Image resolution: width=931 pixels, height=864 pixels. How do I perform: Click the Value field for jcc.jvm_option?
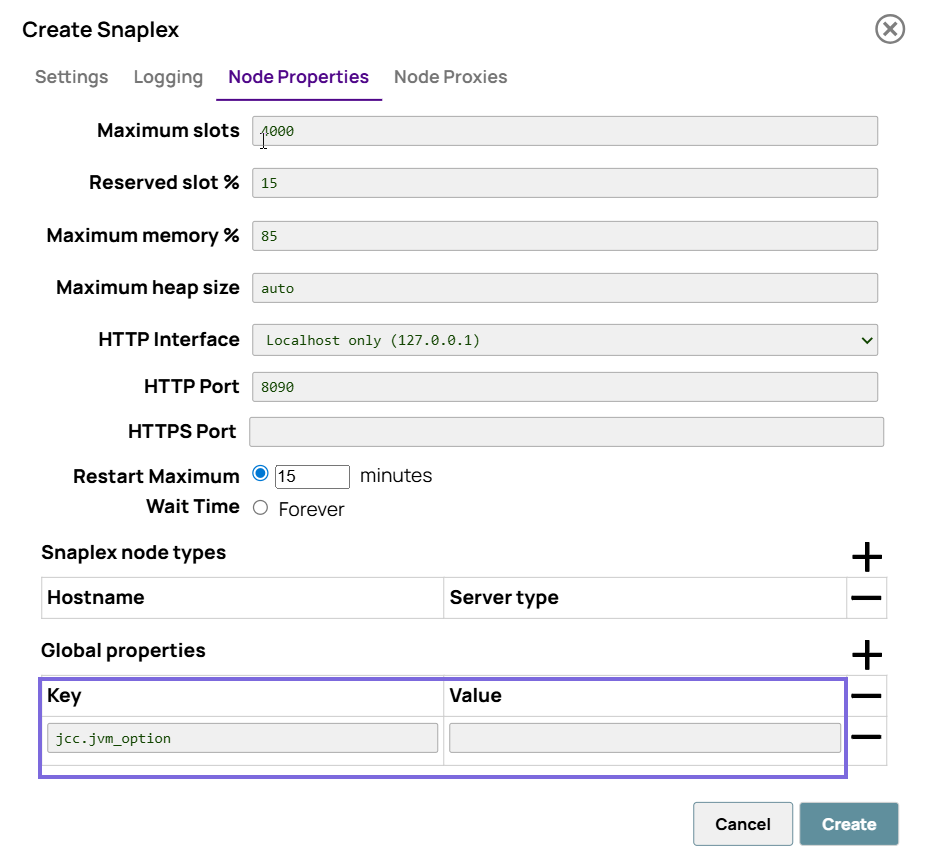pos(644,738)
